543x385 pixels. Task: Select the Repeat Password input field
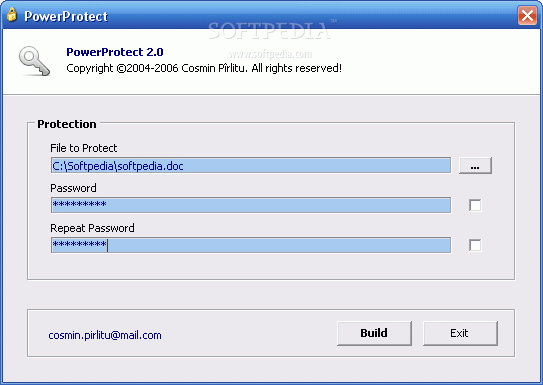pyautogui.click(x=251, y=245)
